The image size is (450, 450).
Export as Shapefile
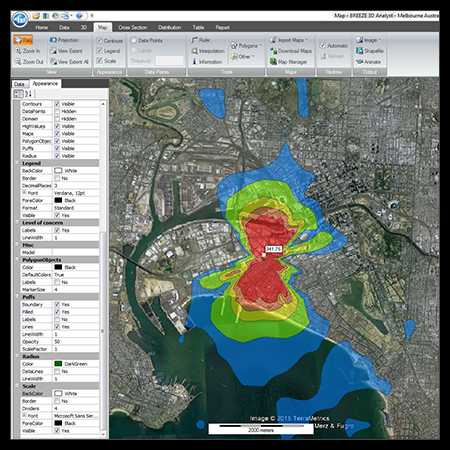point(370,51)
